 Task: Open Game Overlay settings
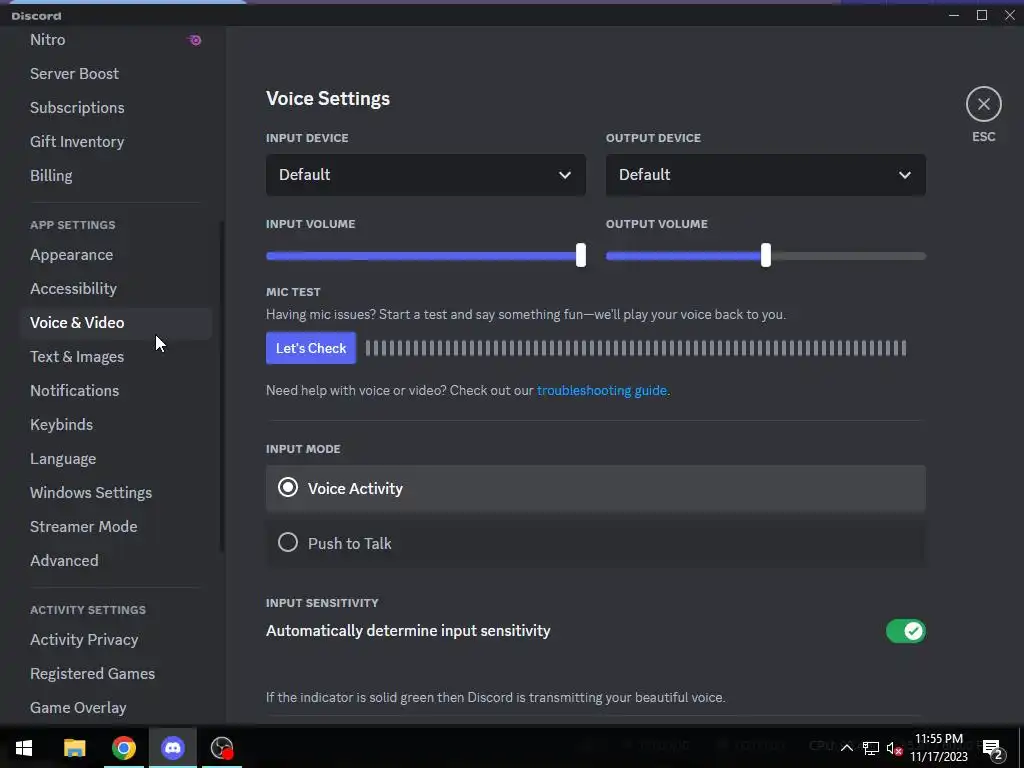pos(78,707)
